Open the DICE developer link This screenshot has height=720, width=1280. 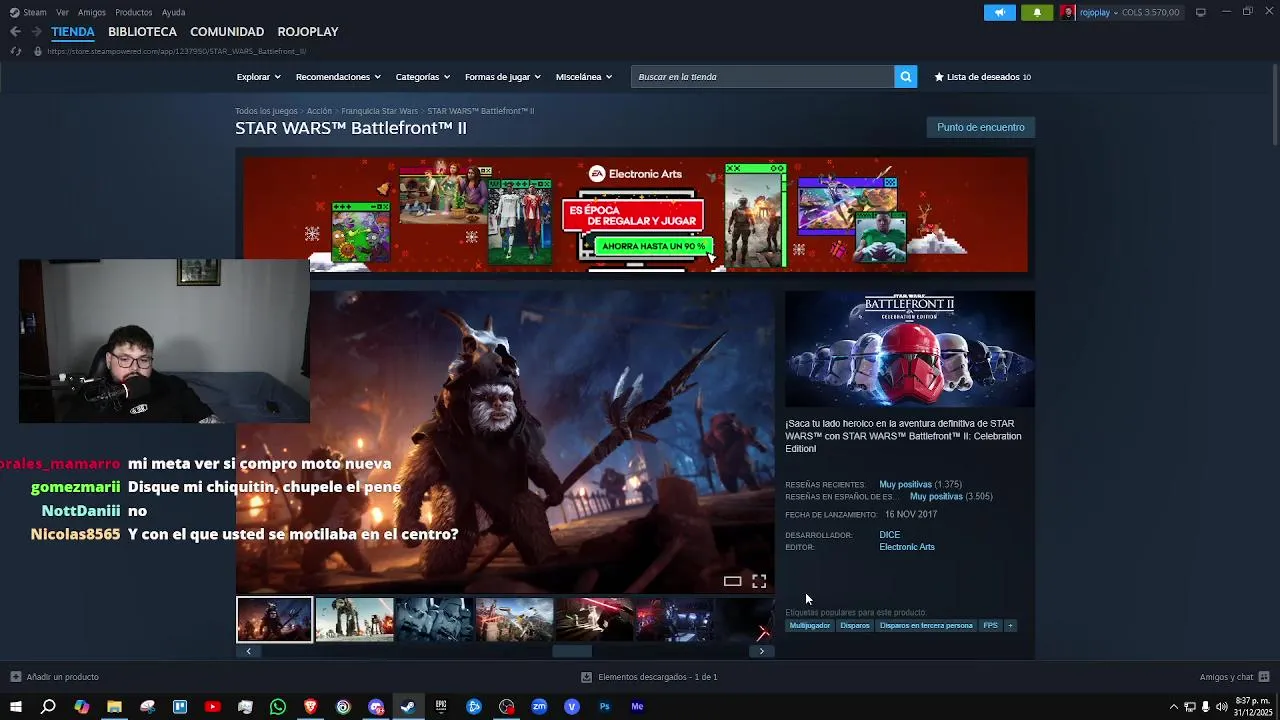[x=889, y=535]
